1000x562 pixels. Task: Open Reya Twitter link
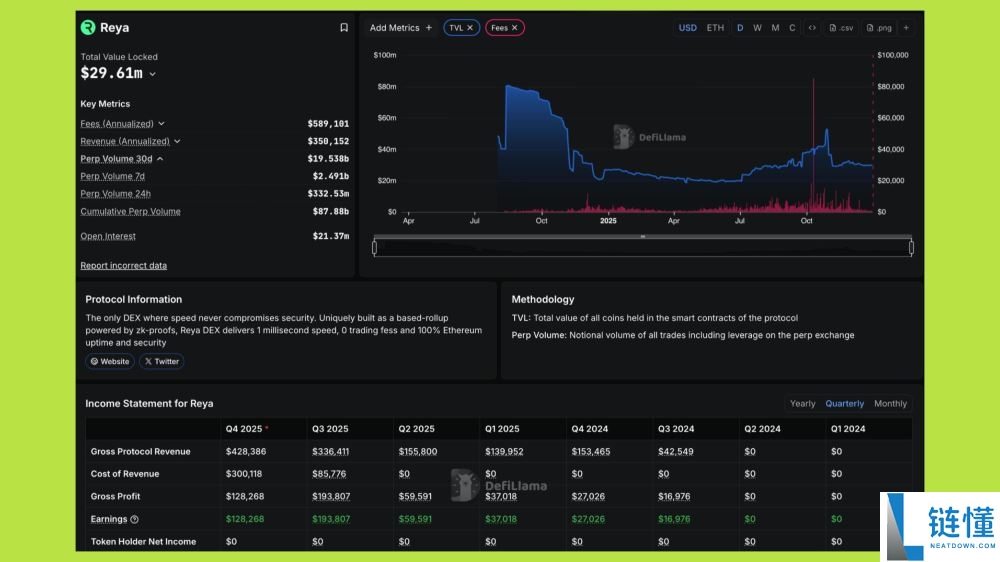tap(161, 361)
